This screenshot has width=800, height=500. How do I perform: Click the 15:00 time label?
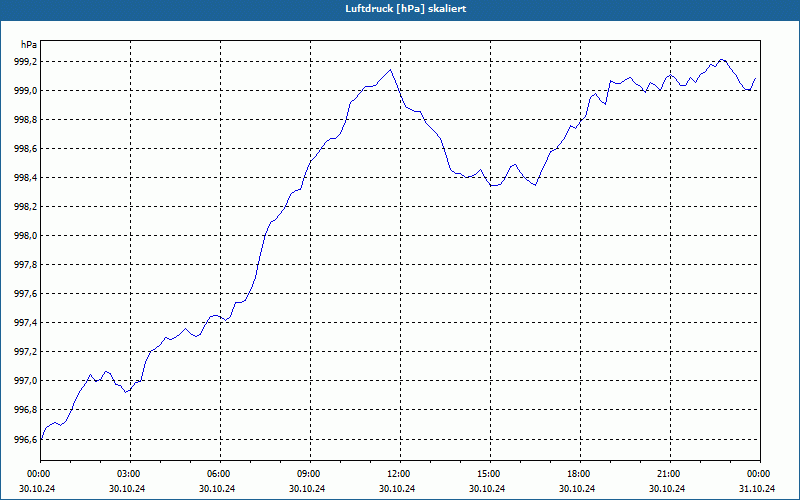click(490, 474)
